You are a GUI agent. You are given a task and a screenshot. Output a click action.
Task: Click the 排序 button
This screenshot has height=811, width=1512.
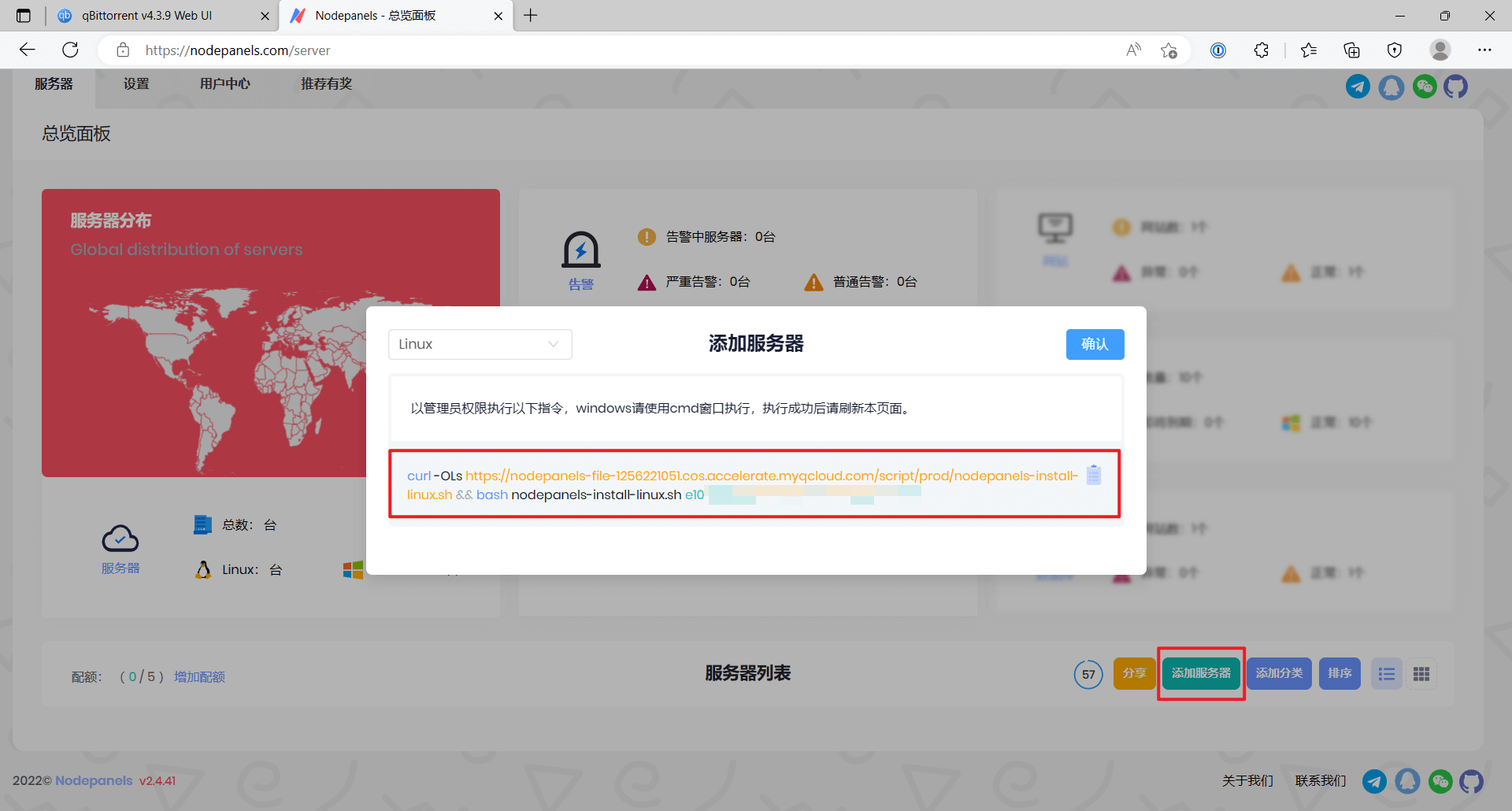[1340, 673]
